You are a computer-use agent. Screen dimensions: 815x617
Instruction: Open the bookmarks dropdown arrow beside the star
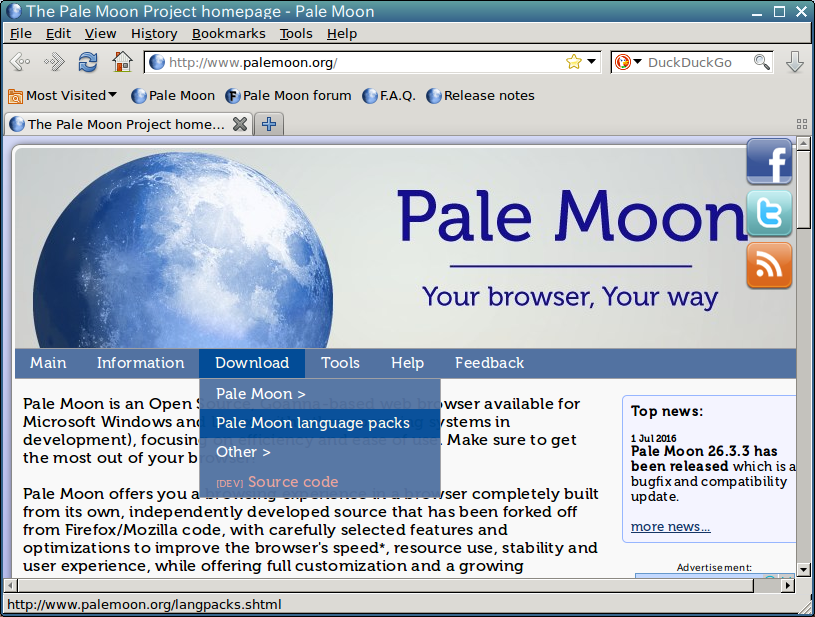(591, 62)
